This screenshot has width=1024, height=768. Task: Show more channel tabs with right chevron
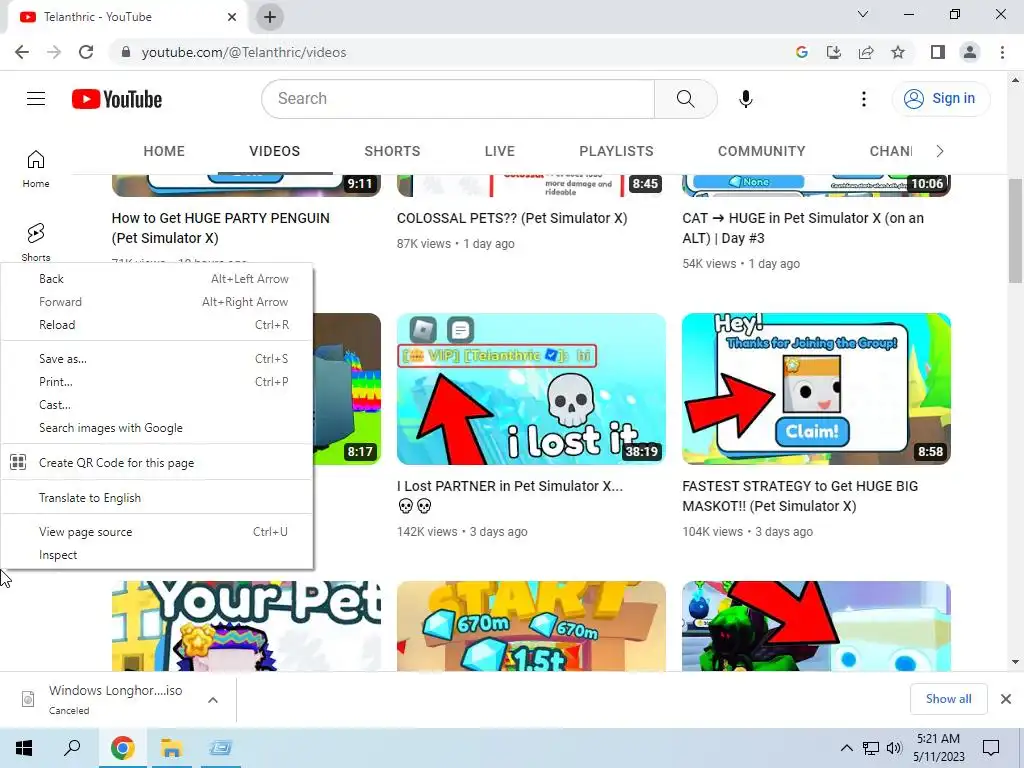939,151
